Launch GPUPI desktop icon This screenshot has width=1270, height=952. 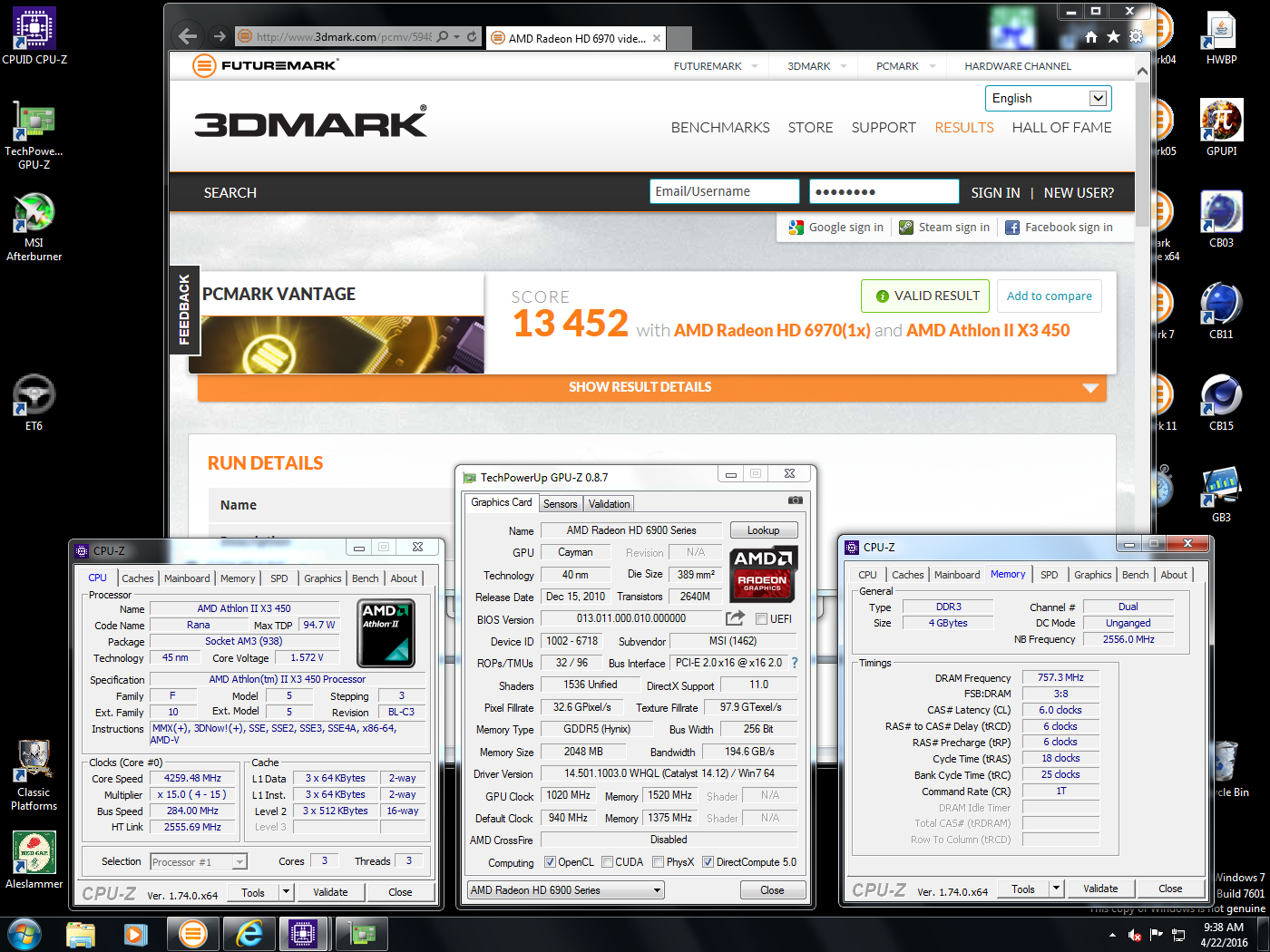tap(1221, 128)
